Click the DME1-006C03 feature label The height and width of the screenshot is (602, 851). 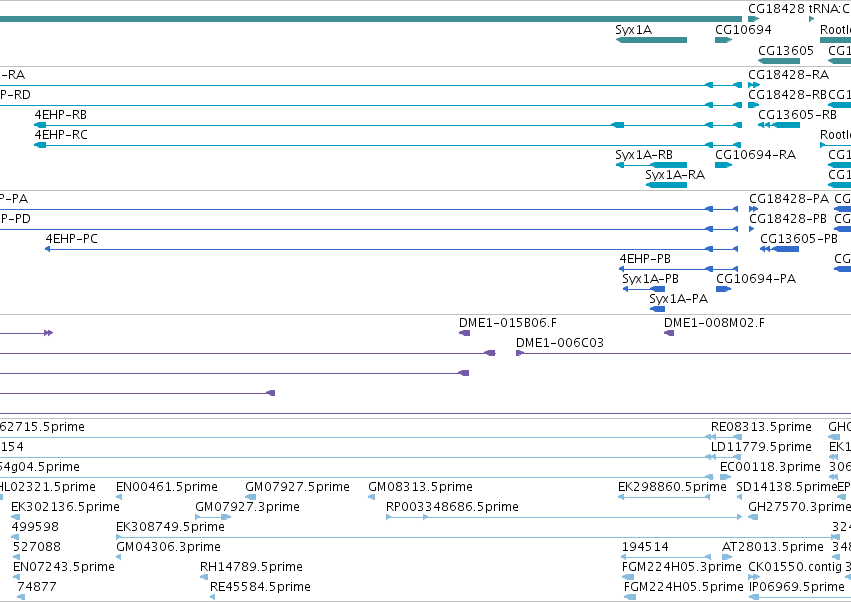[560, 344]
